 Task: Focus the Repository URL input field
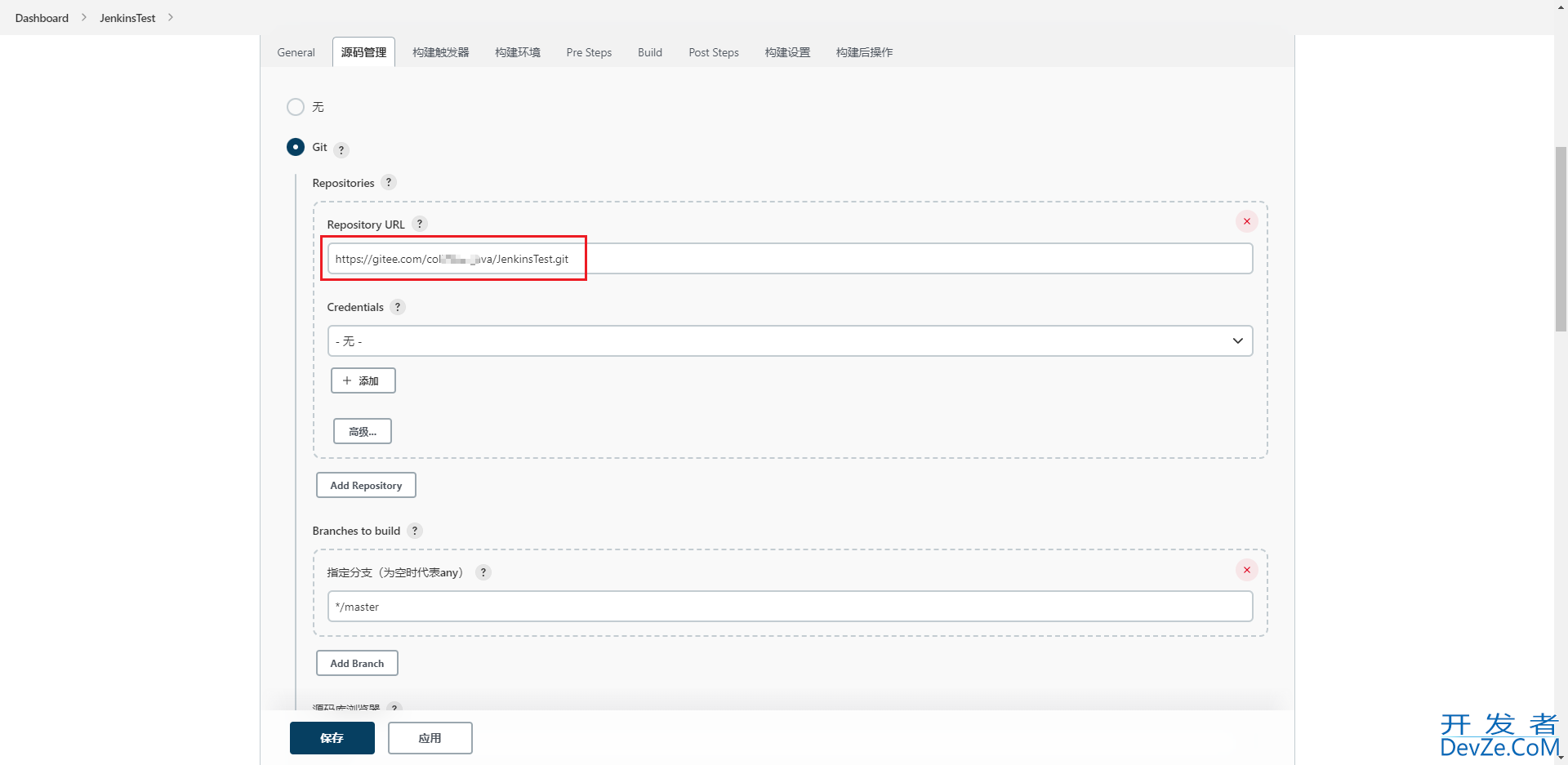[790, 259]
